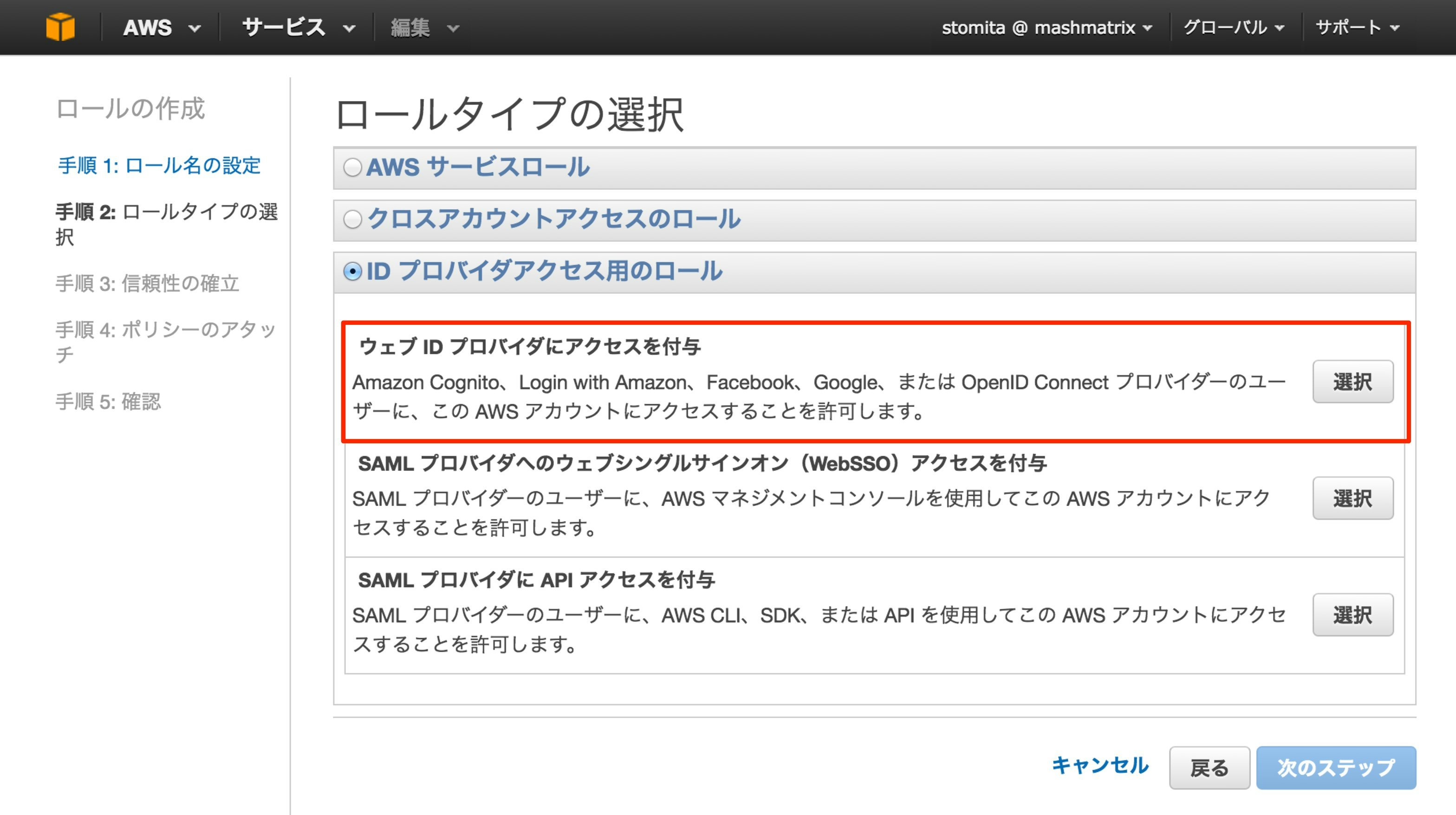Click the AWS マネジメントコンソール description paragraph
The width and height of the screenshot is (1456, 815).
[x=811, y=513]
